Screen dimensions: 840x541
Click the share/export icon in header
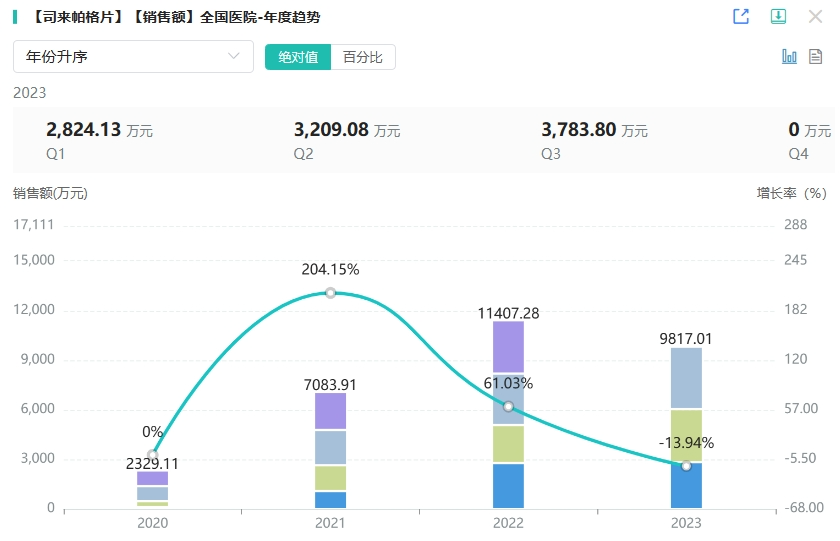click(741, 17)
